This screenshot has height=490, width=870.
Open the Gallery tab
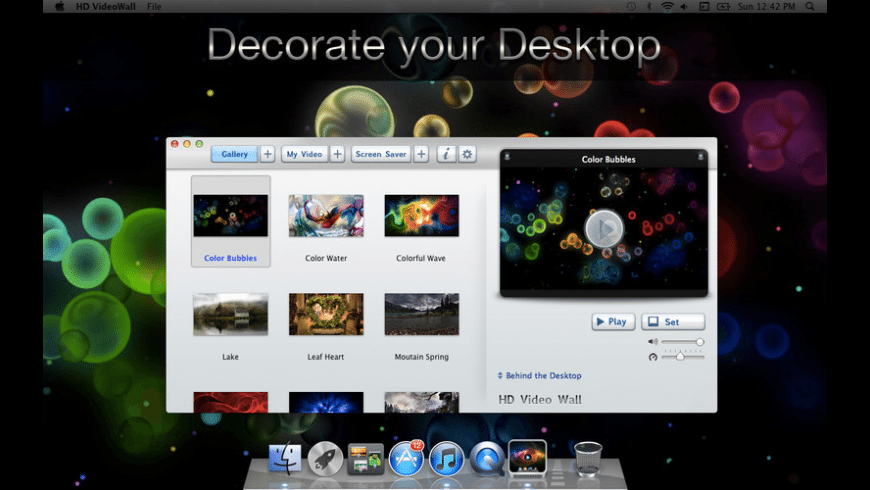point(234,154)
